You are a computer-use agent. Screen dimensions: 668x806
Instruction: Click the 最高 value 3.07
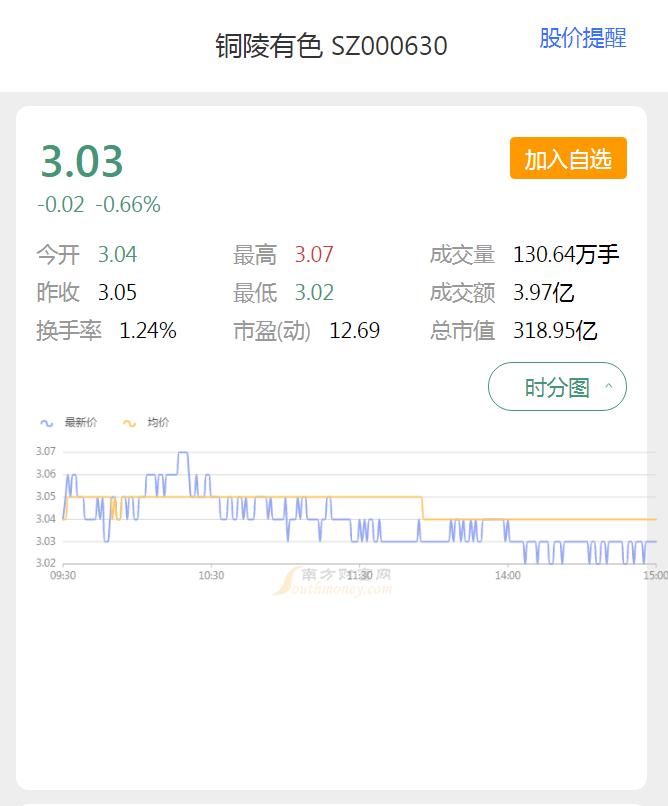click(x=314, y=254)
